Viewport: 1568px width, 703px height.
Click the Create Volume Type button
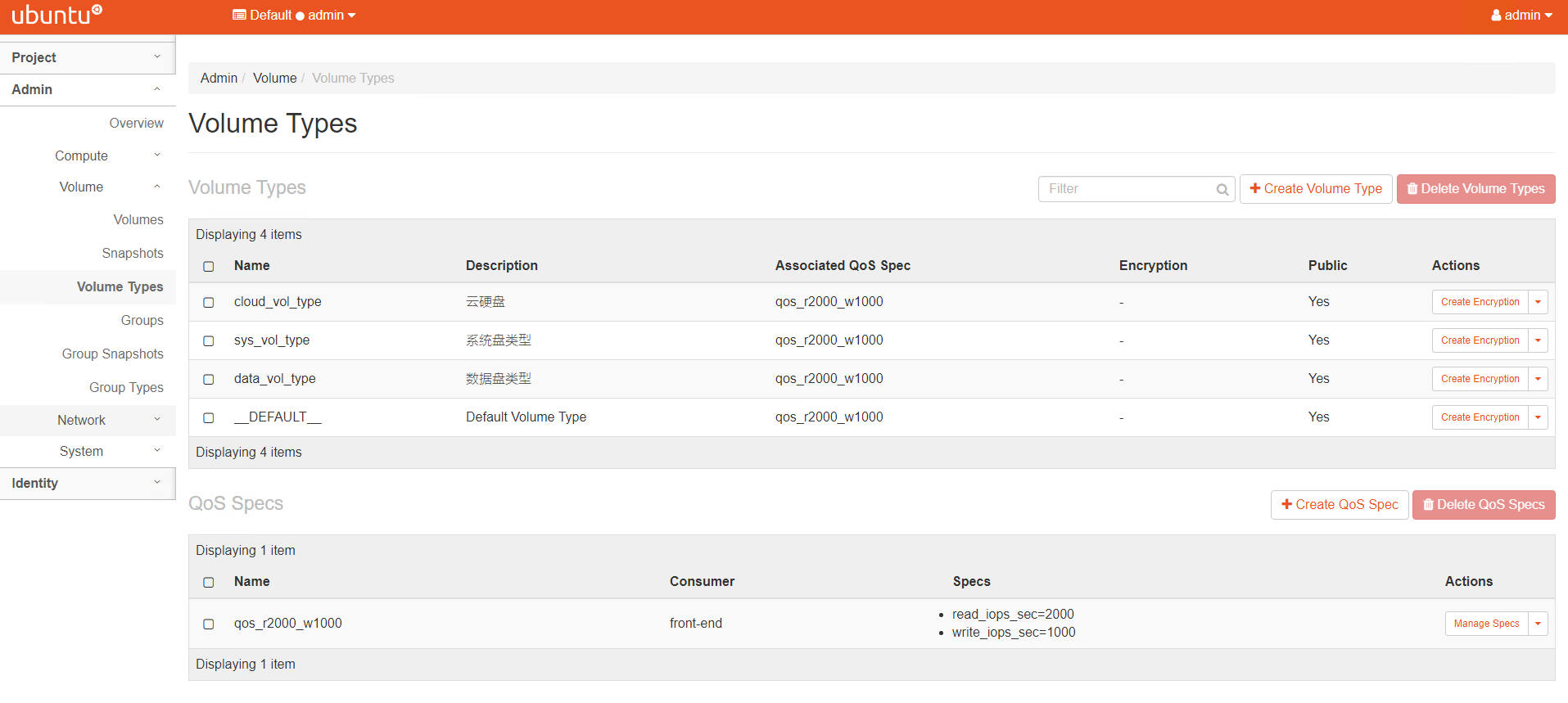(x=1316, y=189)
